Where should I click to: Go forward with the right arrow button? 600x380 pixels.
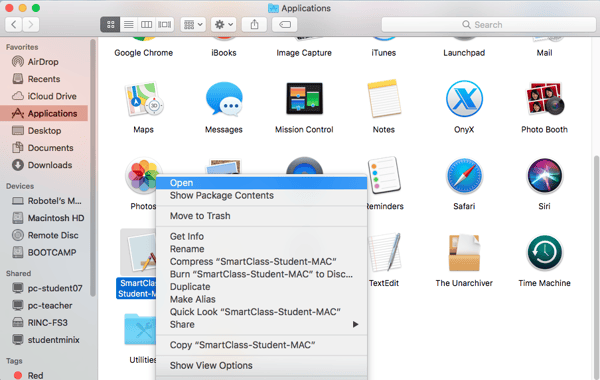point(31,24)
